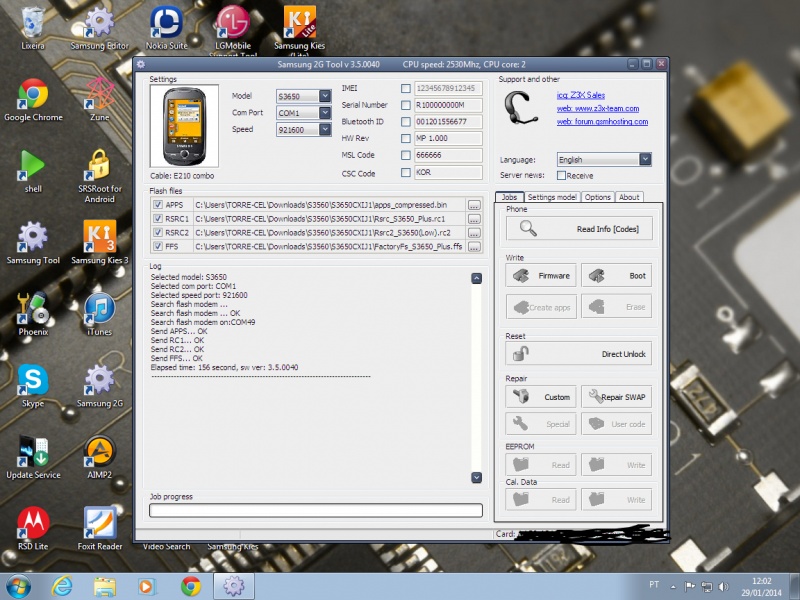Click the log scrollbar up arrow
Viewport: 800px width, 600px height.
477,278
